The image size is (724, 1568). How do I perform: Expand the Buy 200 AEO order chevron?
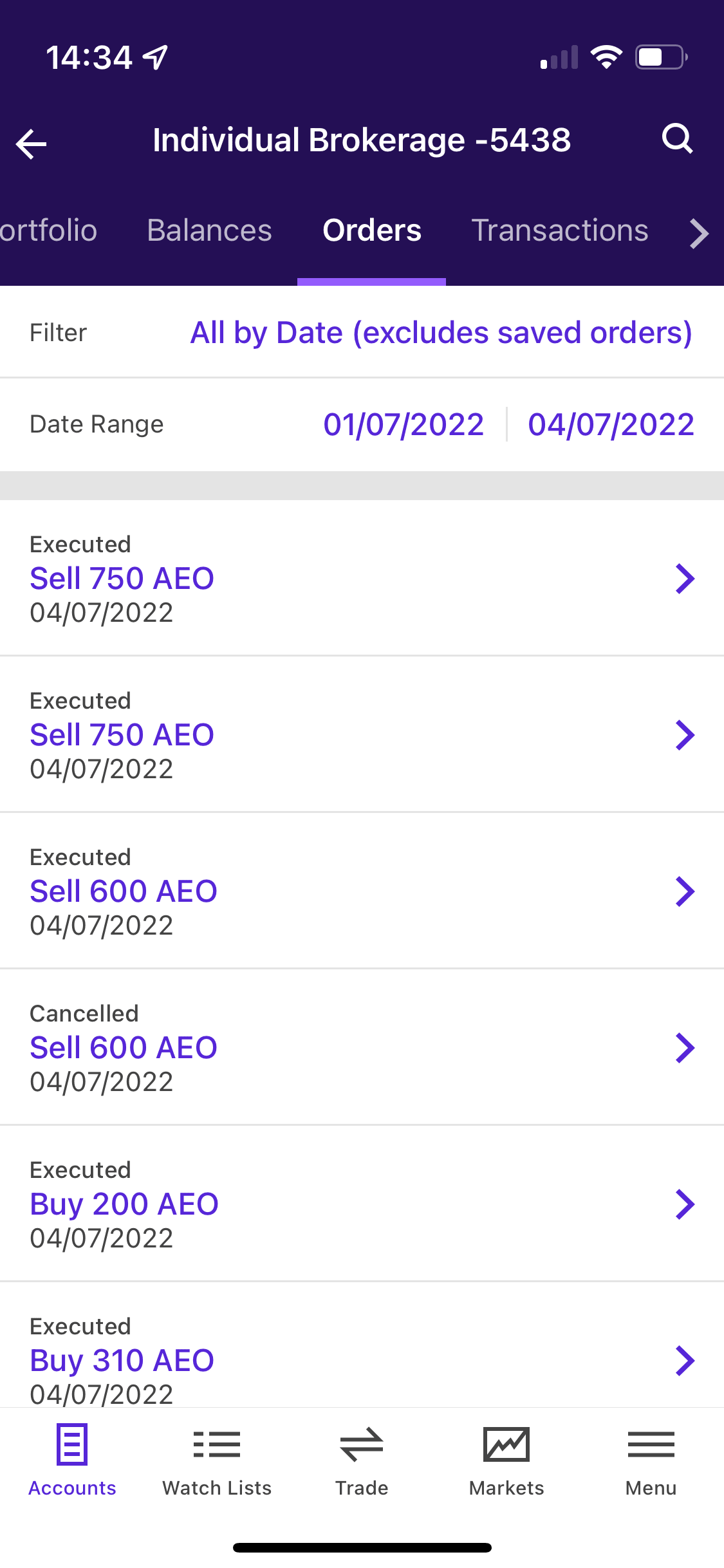tap(685, 1204)
